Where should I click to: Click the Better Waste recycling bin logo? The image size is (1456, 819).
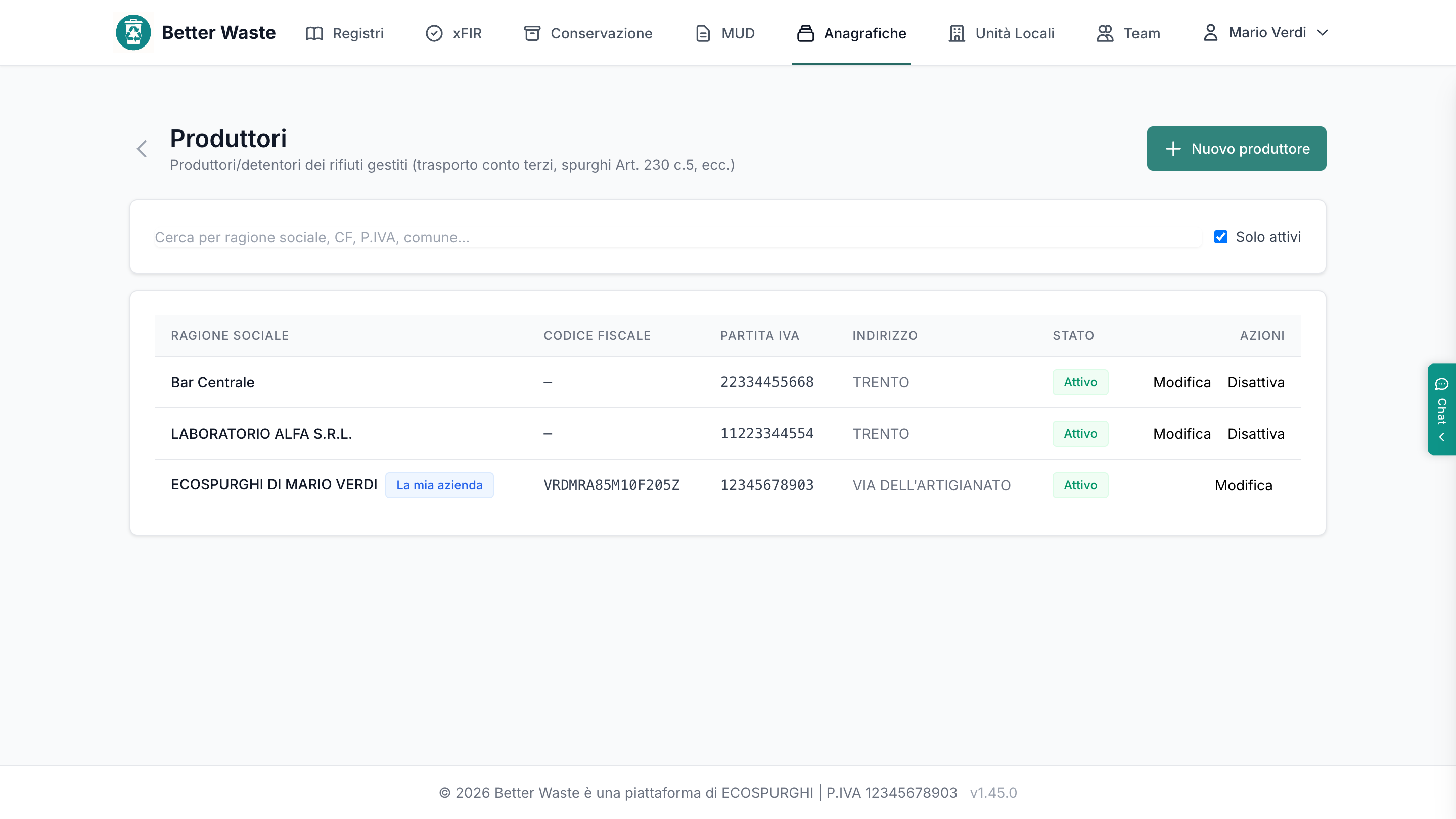point(133,33)
